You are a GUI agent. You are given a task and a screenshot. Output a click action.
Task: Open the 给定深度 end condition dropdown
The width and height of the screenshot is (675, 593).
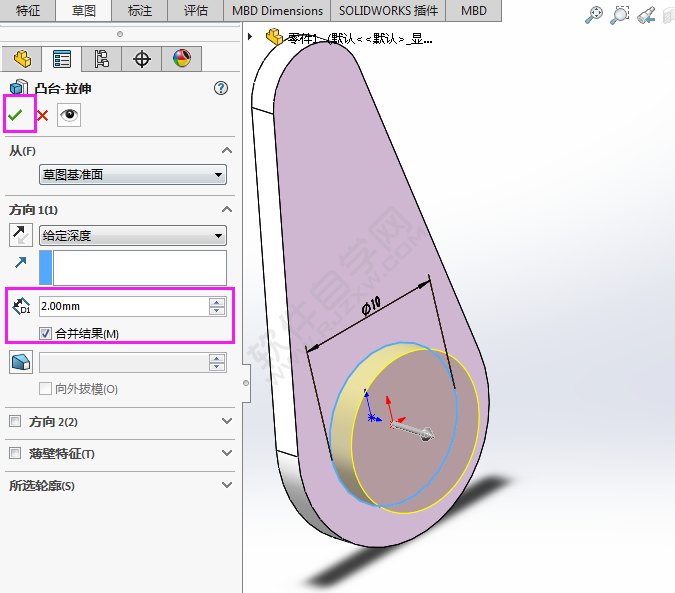point(133,235)
